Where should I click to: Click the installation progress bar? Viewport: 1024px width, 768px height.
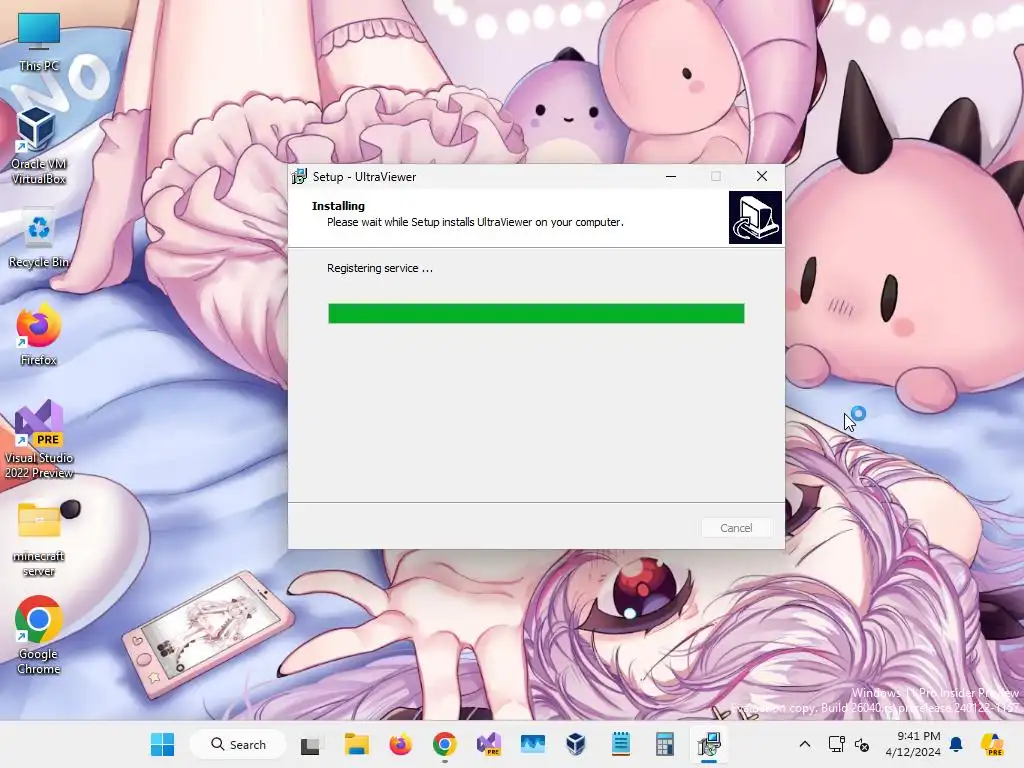click(536, 313)
